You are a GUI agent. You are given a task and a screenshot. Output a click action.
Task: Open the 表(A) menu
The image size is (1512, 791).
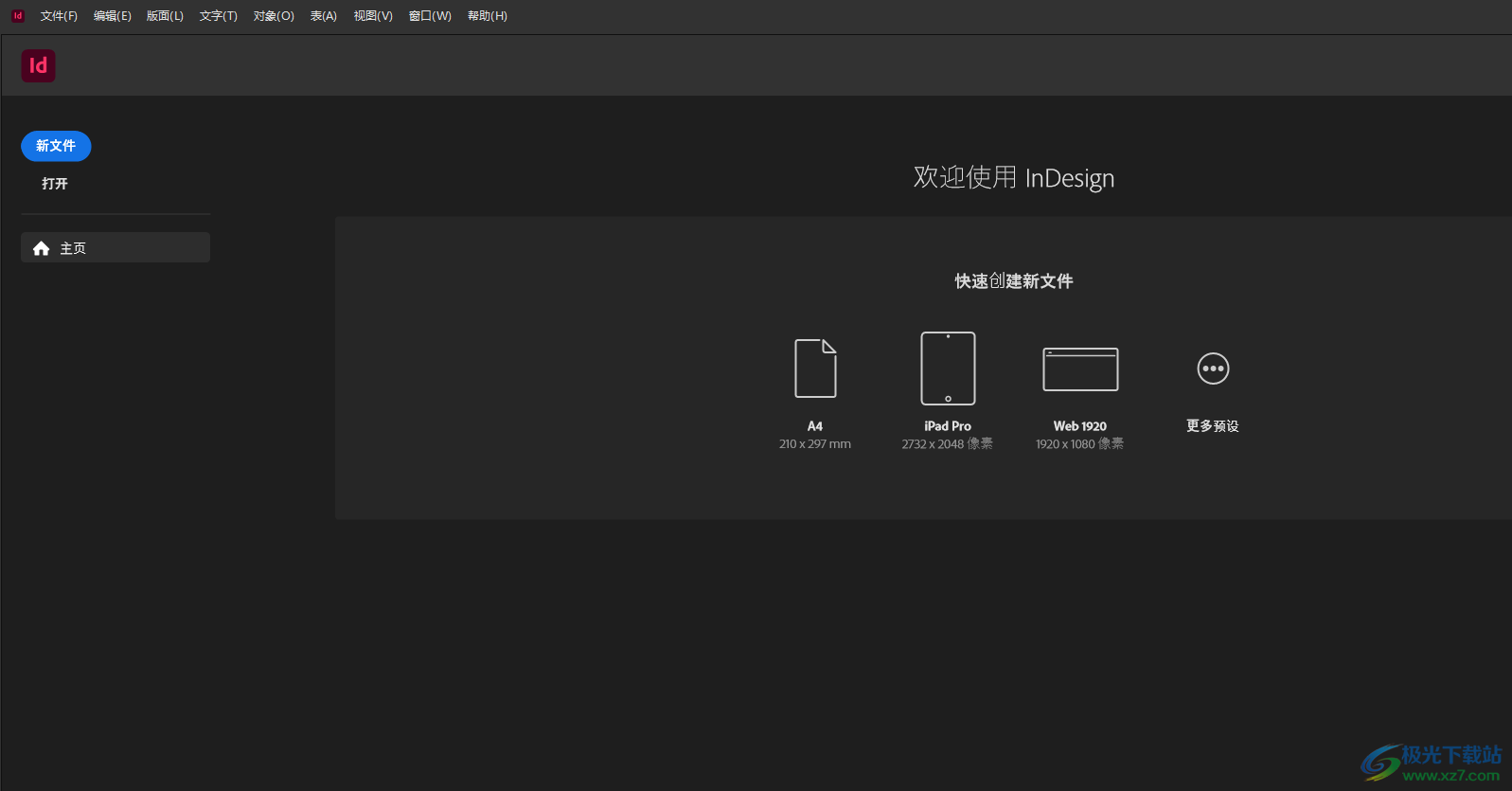click(x=324, y=16)
